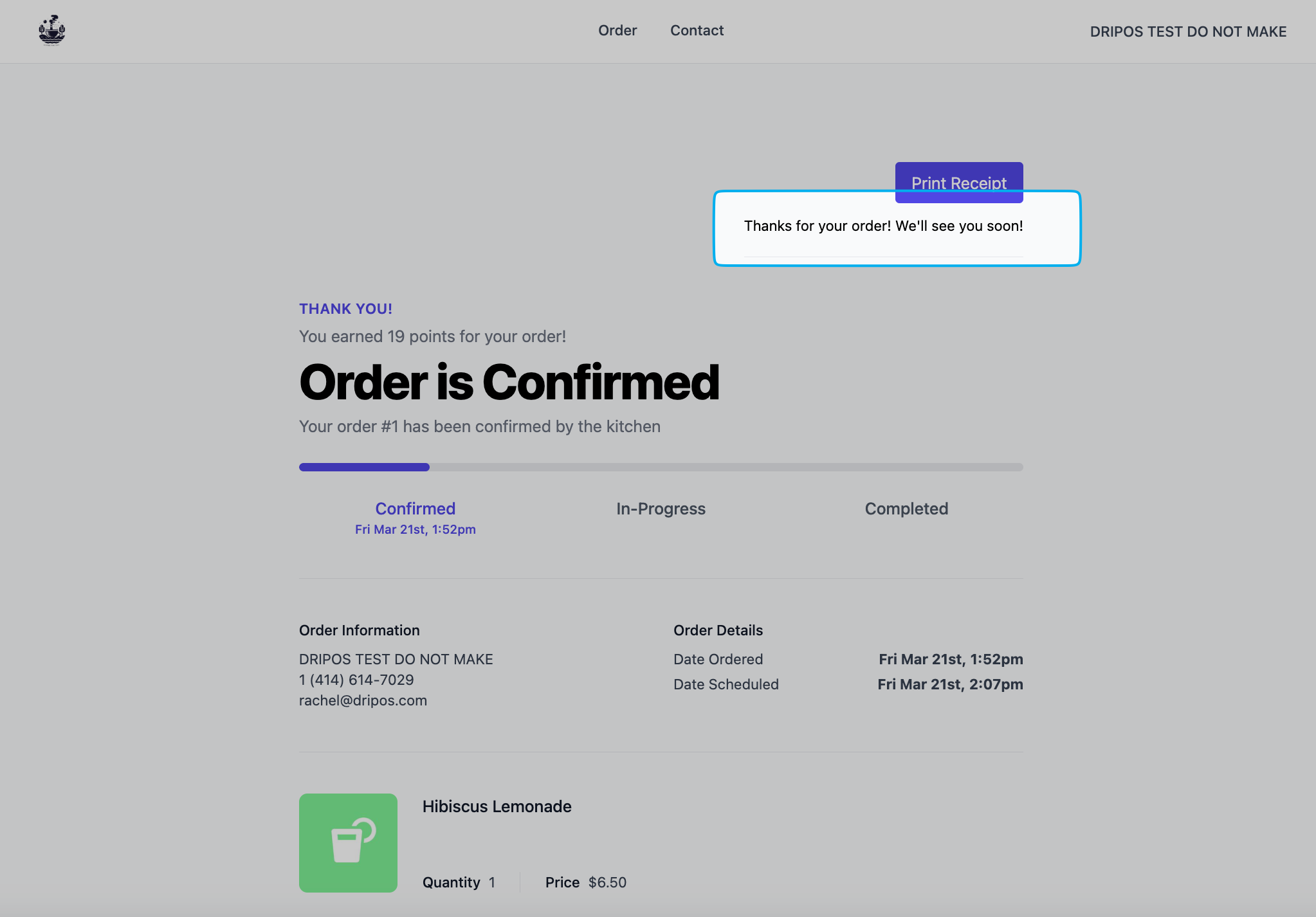This screenshot has height=917, width=1316.
Task: Click the order status progress bar
Action: click(661, 468)
